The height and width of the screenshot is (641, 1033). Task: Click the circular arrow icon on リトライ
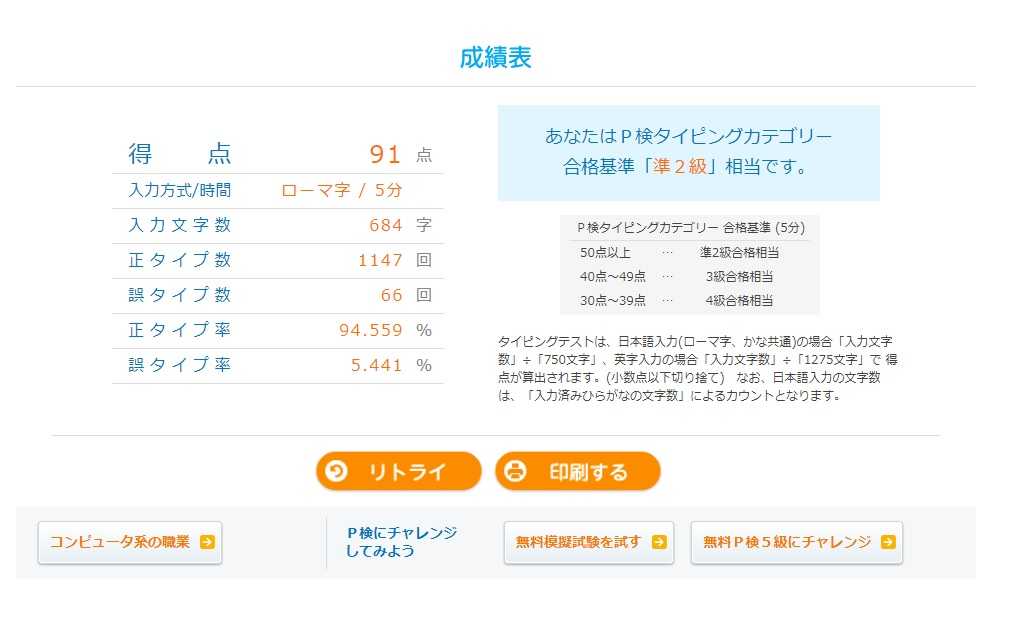point(336,471)
